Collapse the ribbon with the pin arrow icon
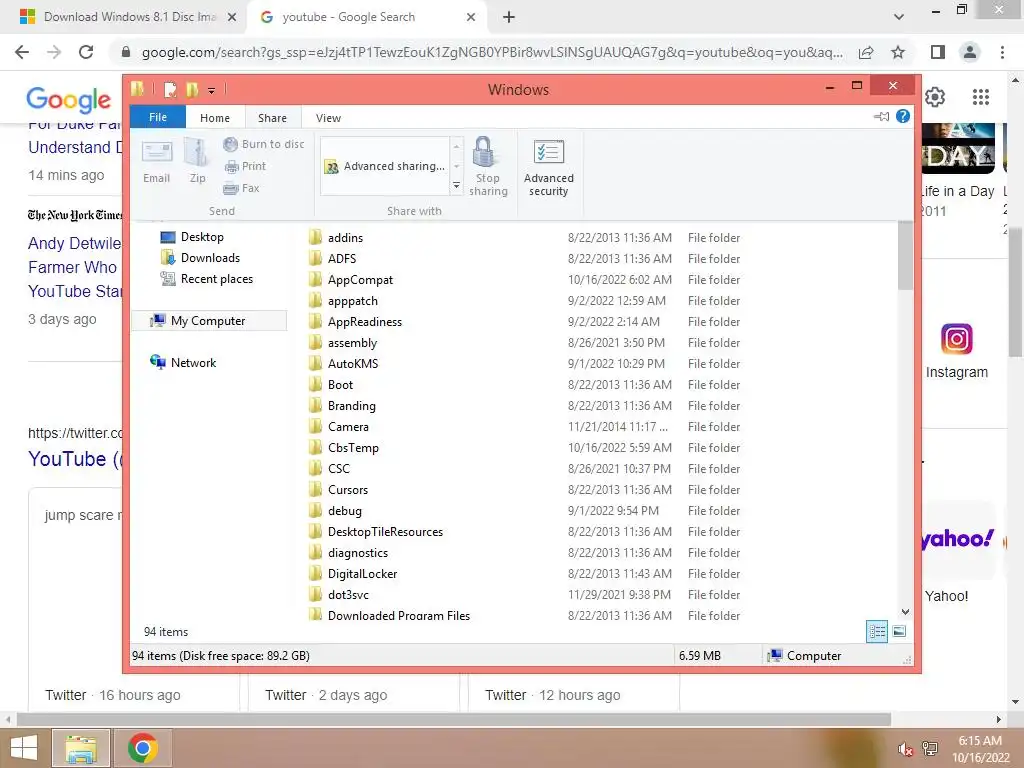This screenshot has height=768, width=1024. (881, 116)
